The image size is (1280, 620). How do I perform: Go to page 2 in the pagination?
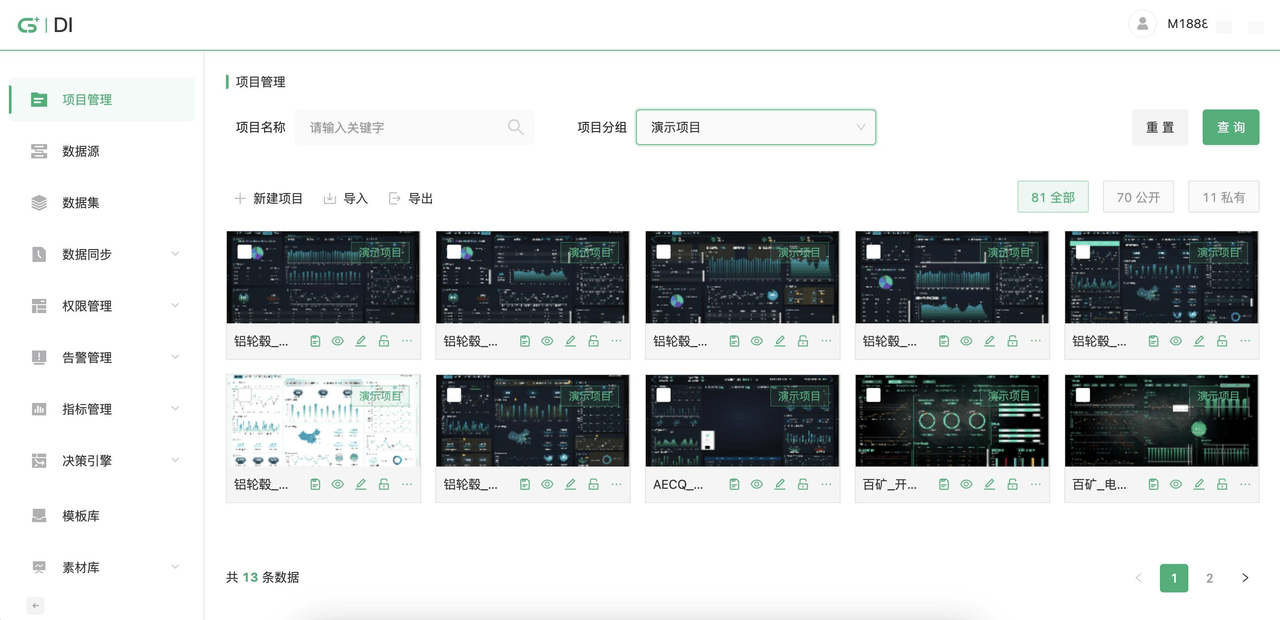(1209, 578)
